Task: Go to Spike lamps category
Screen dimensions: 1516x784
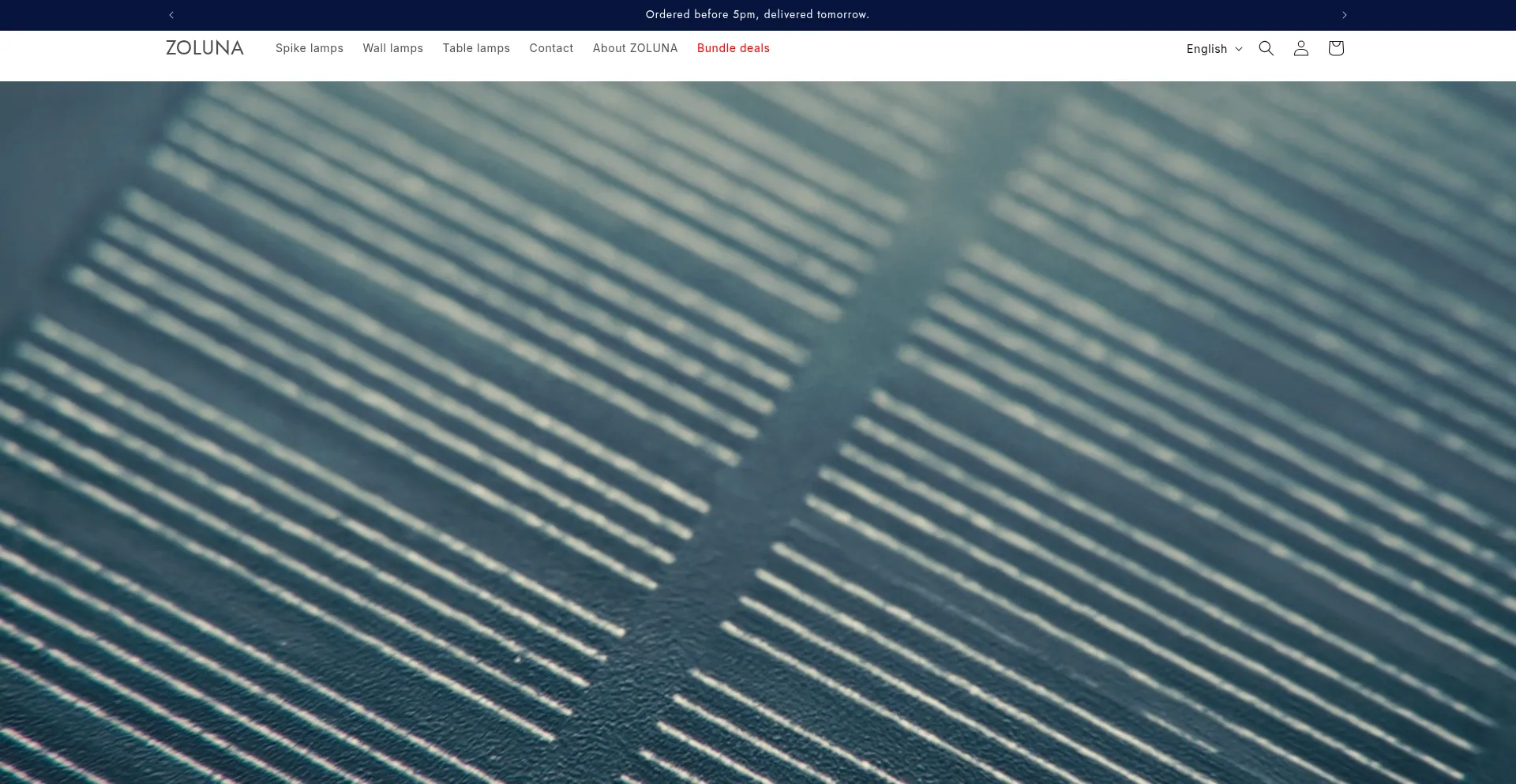Action: click(x=309, y=48)
